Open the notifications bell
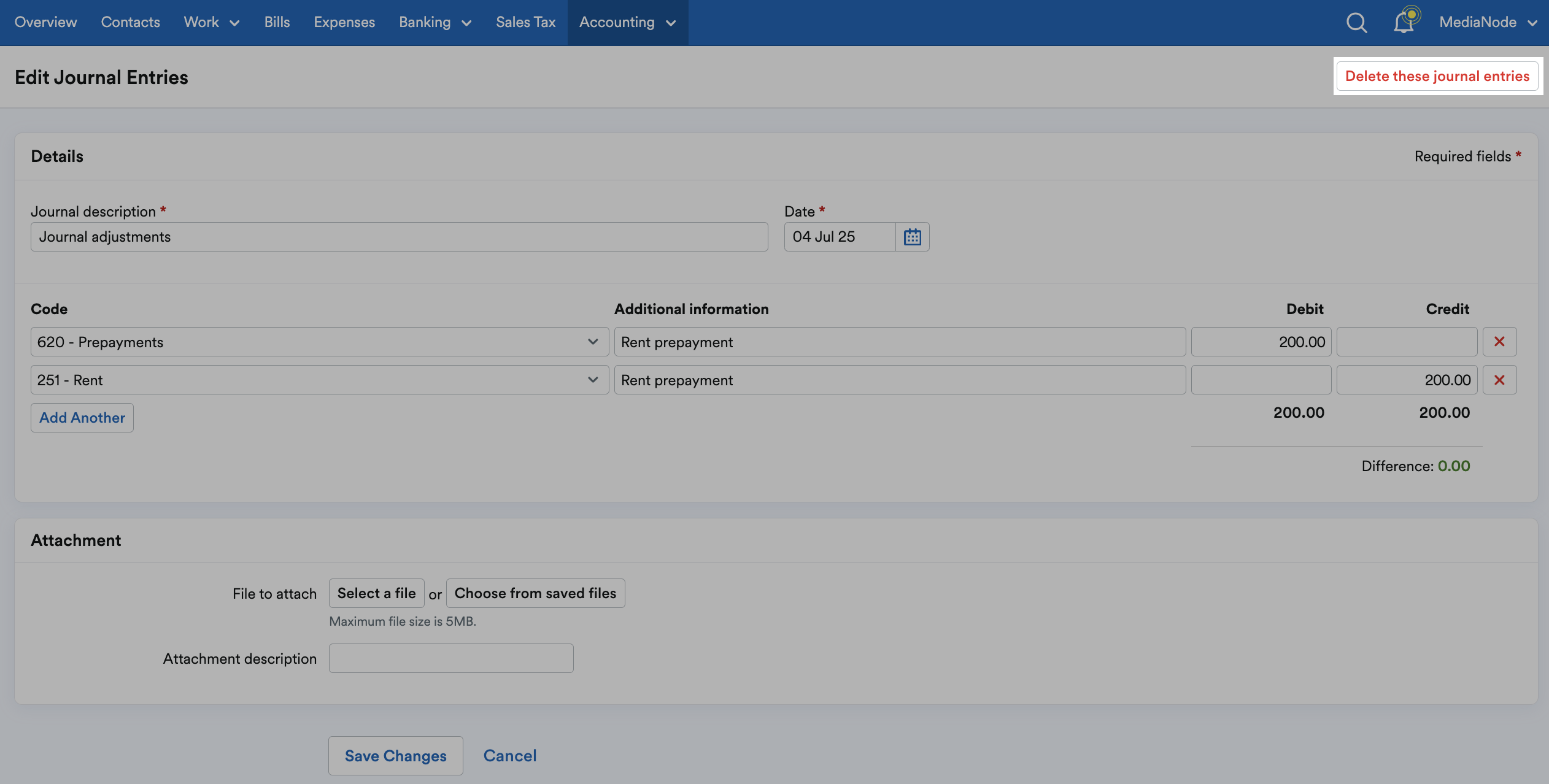Screen dimensions: 1549x784 (x=1405, y=21)
